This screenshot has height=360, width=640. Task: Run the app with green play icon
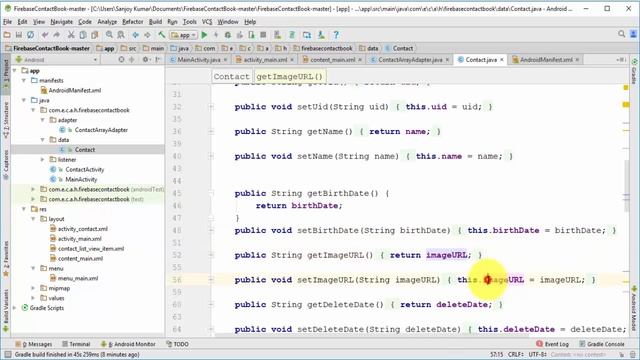click(204, 35)
